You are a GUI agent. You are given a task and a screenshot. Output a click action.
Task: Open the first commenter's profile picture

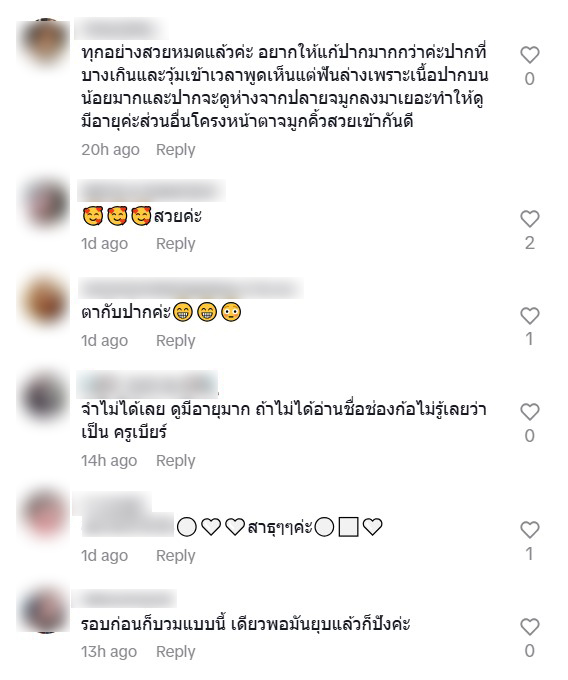pyautogui.click(x=43, y=43)
